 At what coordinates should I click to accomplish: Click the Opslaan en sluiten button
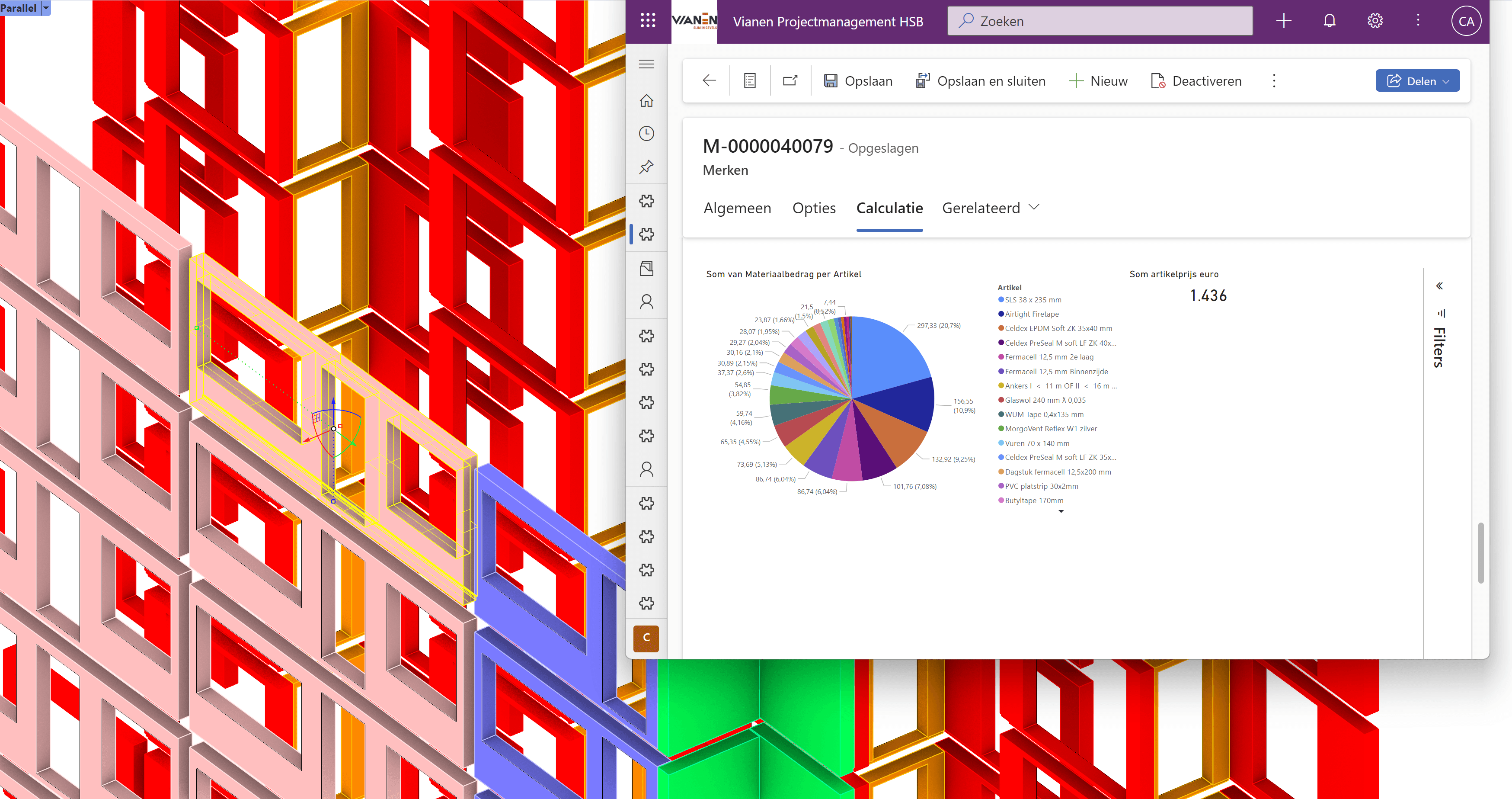981,81
